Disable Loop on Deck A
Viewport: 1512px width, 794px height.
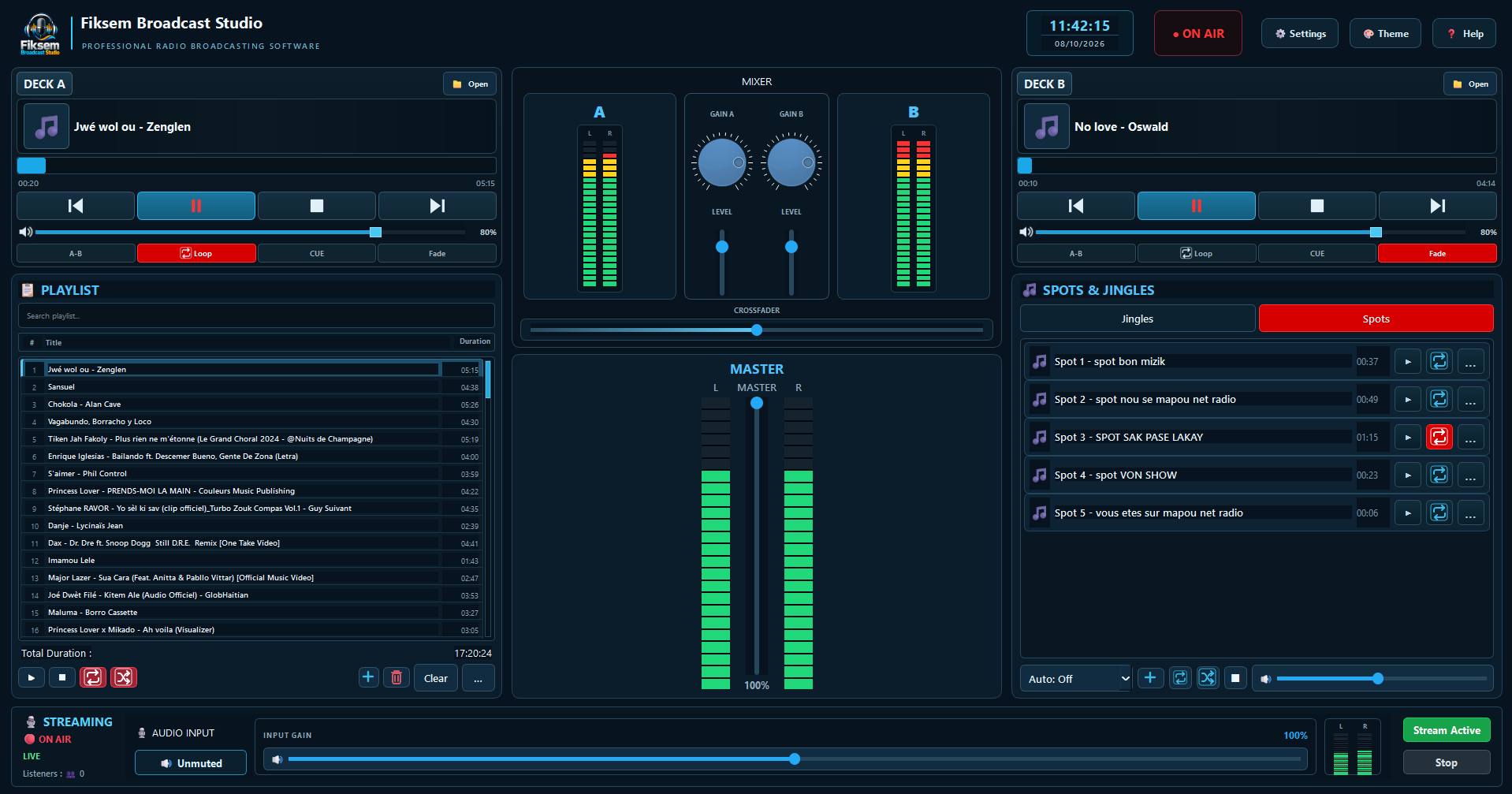[196, 253]
